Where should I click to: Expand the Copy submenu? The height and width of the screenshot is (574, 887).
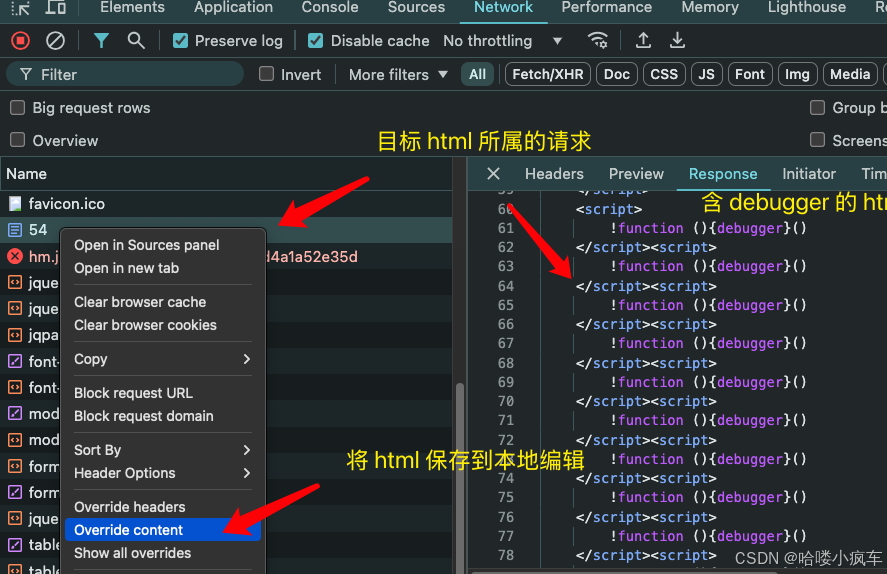click(x=163, y=359)
